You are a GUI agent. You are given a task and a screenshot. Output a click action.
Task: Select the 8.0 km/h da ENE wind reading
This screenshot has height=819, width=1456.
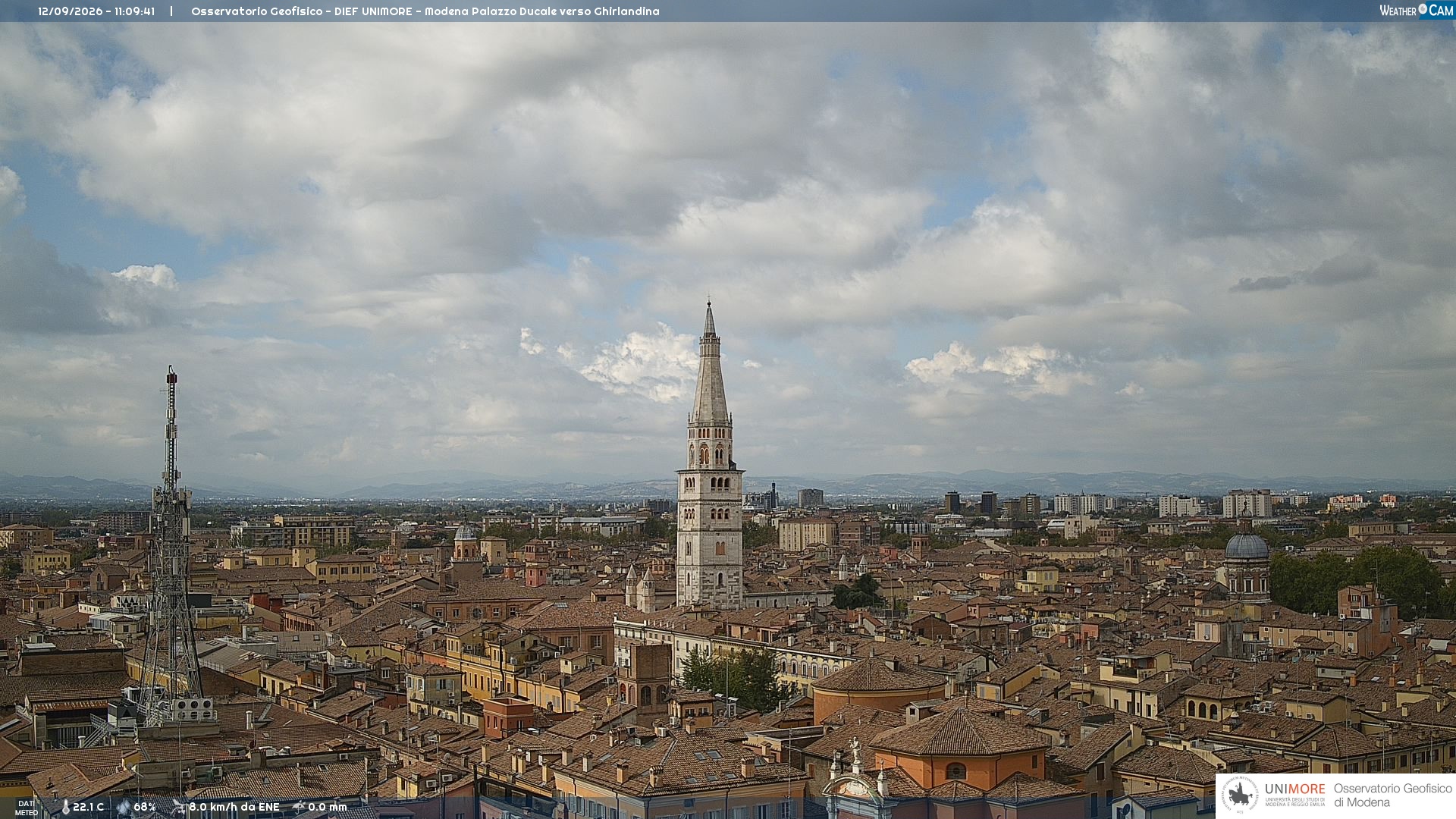[x=234, y=807]
